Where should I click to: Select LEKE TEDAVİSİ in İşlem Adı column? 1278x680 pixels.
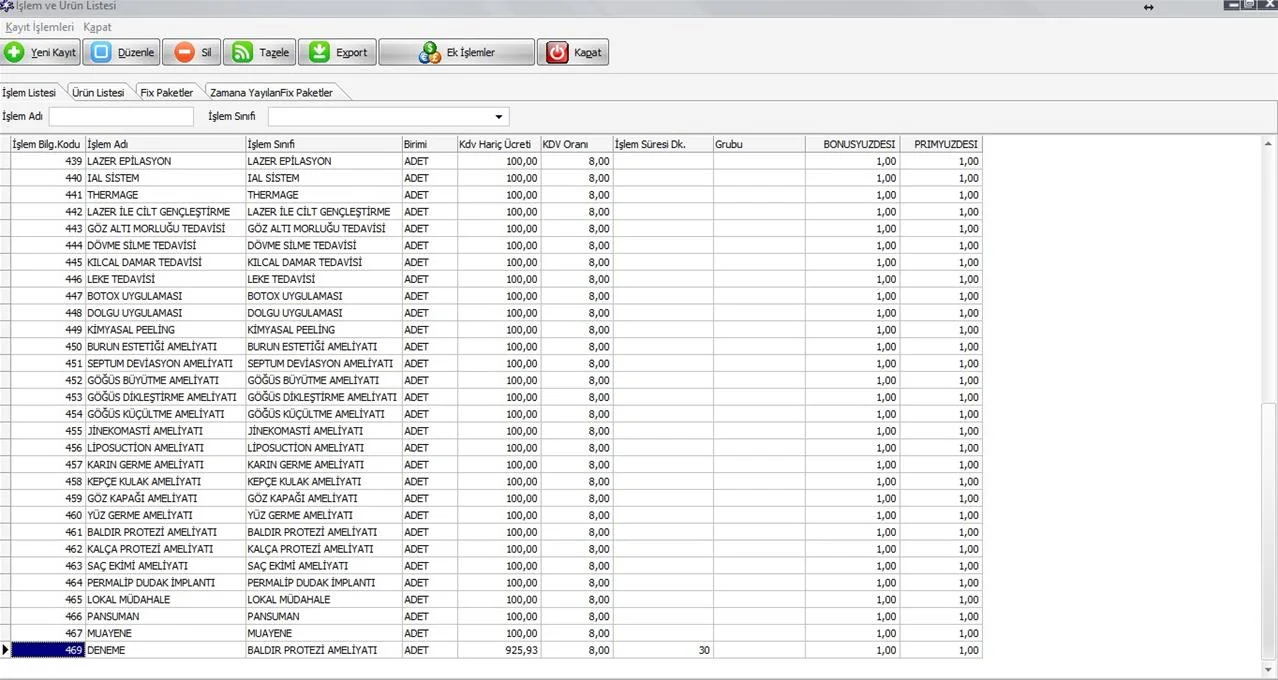point(121,279)
